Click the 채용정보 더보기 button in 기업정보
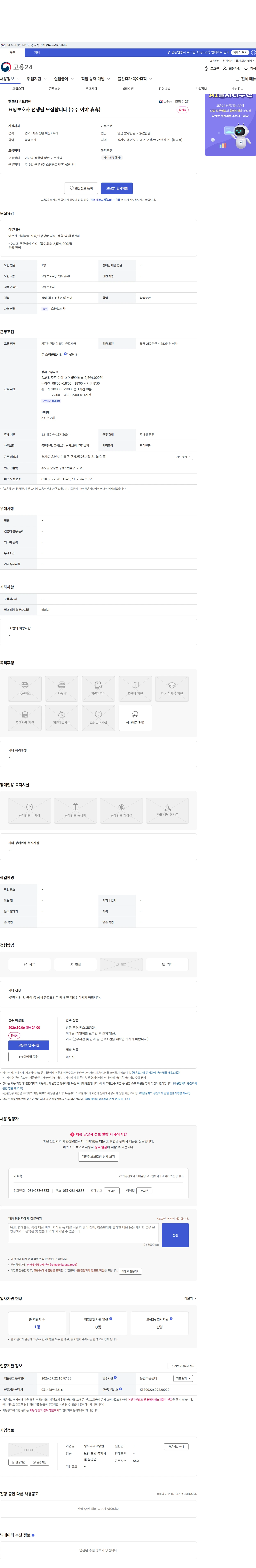 (x=176, y=1446)
